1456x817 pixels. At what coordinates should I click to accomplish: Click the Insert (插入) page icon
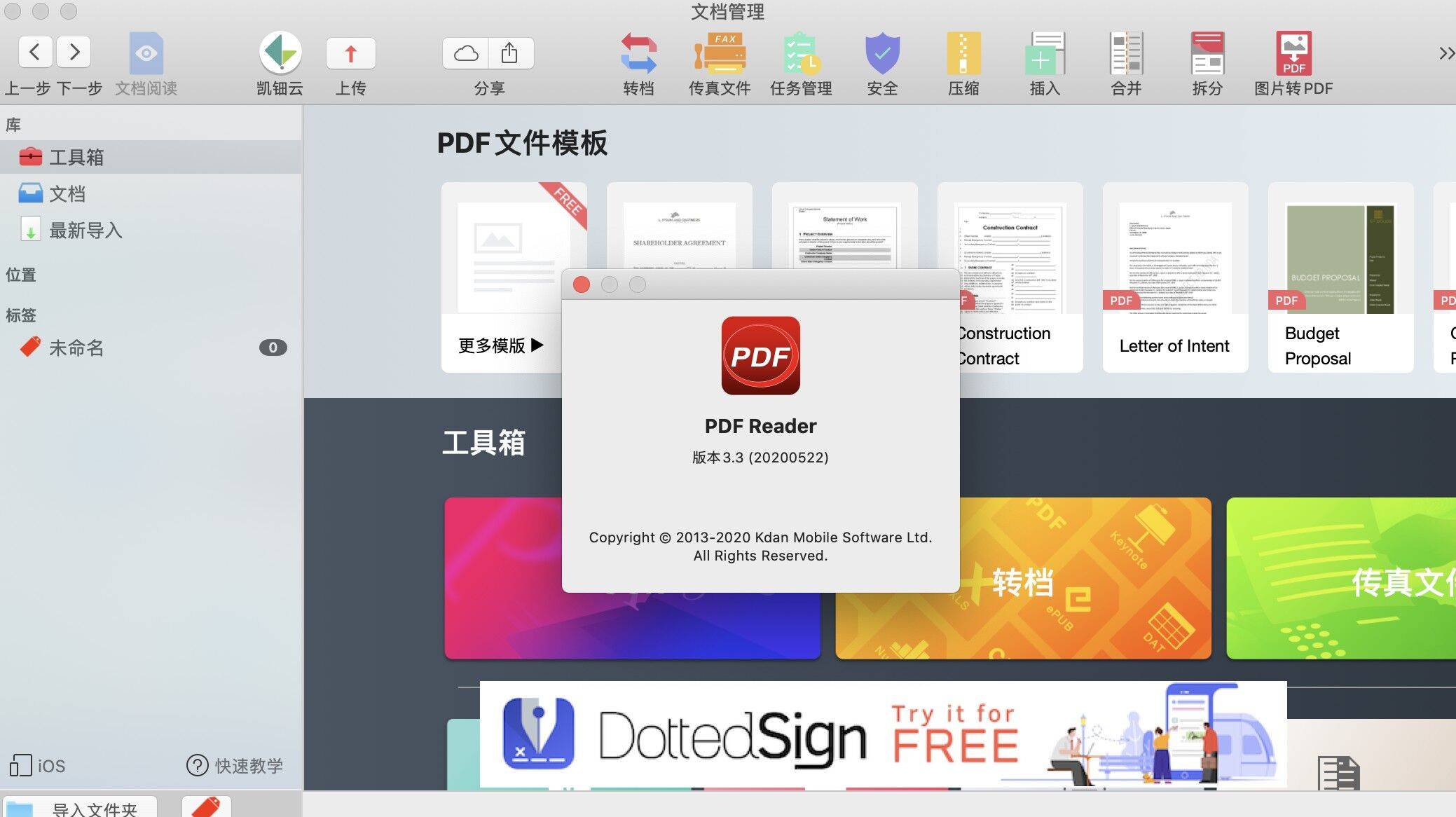(x=1045, y=54)
